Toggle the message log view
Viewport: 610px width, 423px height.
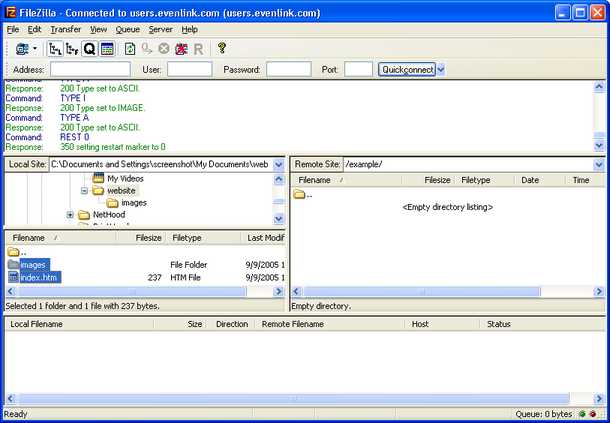(107, 49)
